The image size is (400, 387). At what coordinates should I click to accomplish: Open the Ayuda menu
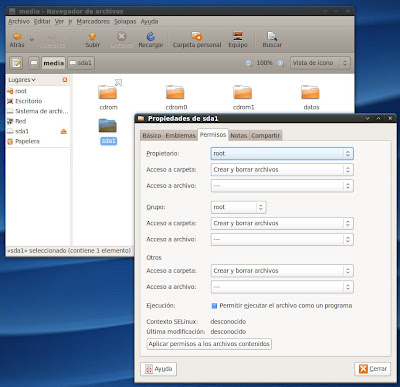coord(149,21)
